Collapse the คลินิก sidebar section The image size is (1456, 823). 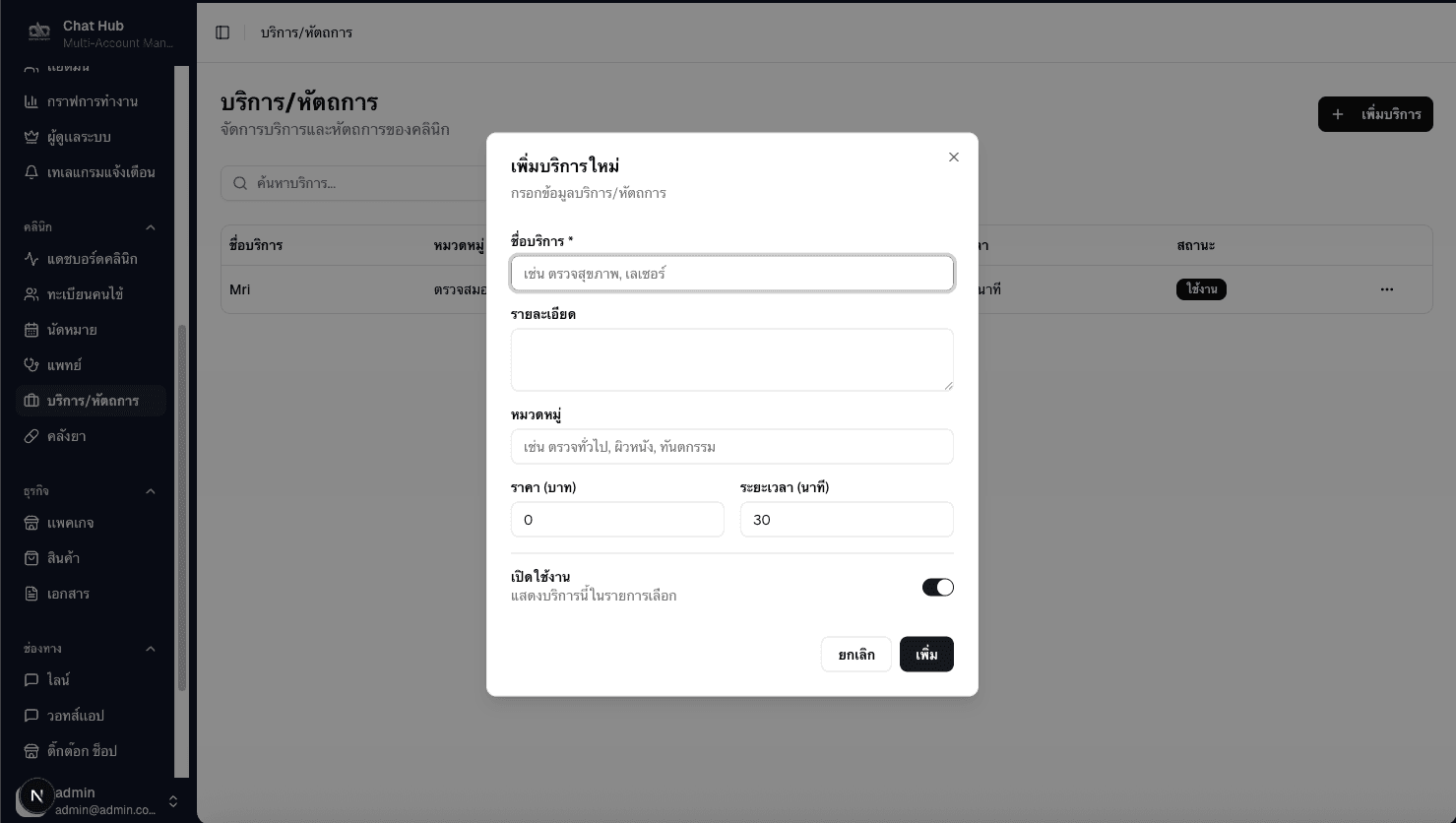[151, 227]
